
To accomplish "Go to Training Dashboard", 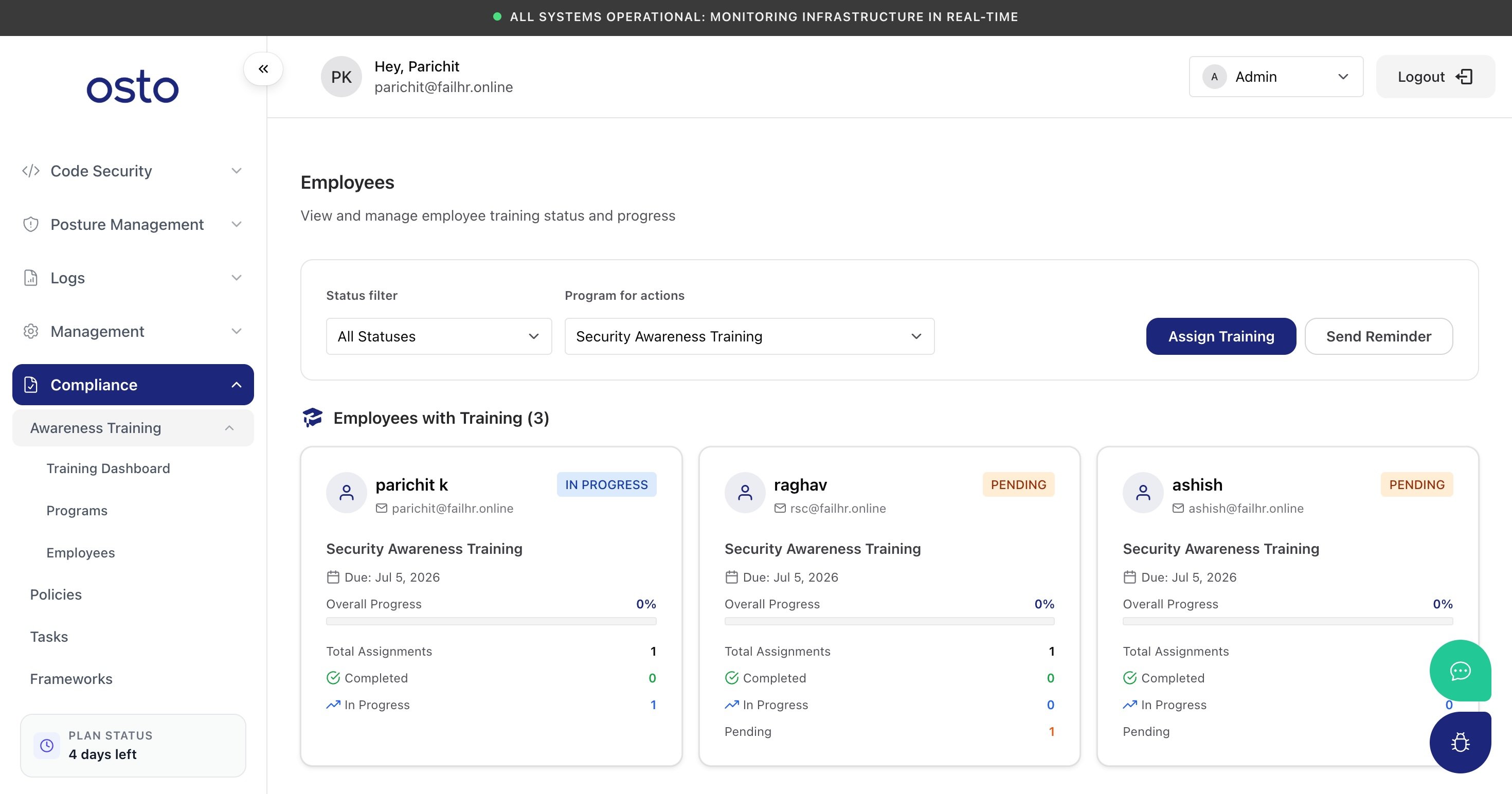I will 108,468.
